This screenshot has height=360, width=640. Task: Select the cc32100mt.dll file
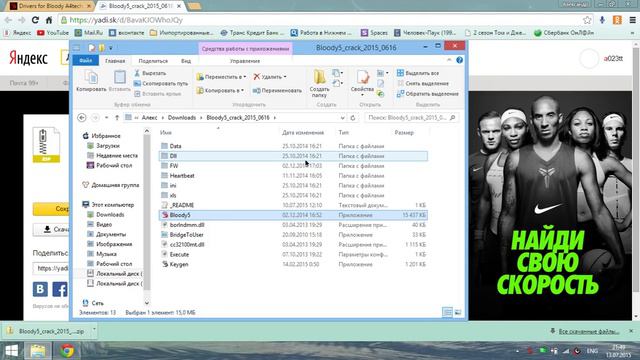click(x=293, y=244)
